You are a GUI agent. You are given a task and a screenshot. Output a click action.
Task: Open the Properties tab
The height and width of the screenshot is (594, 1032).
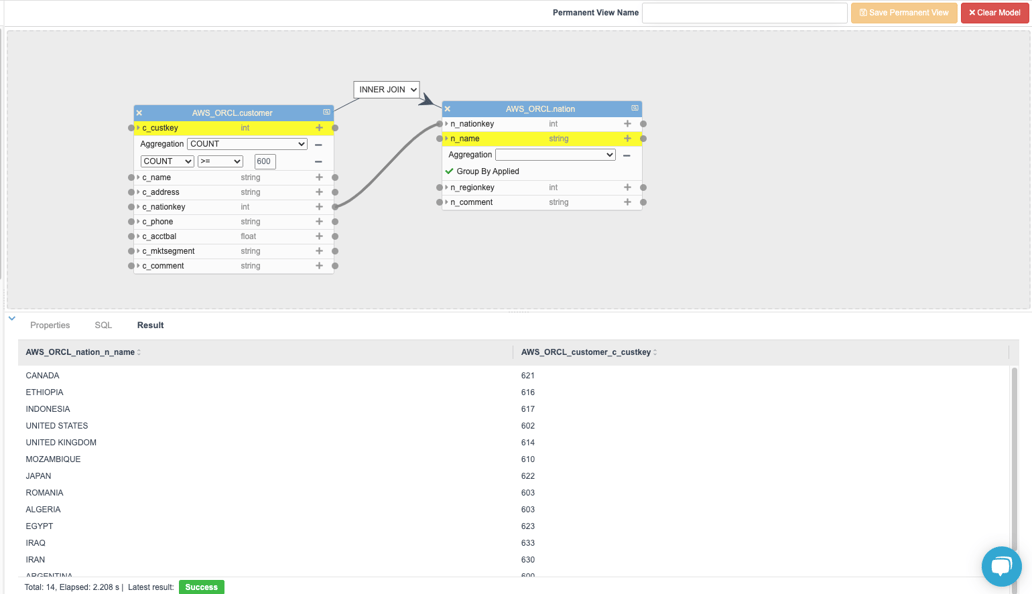point(50,325)
